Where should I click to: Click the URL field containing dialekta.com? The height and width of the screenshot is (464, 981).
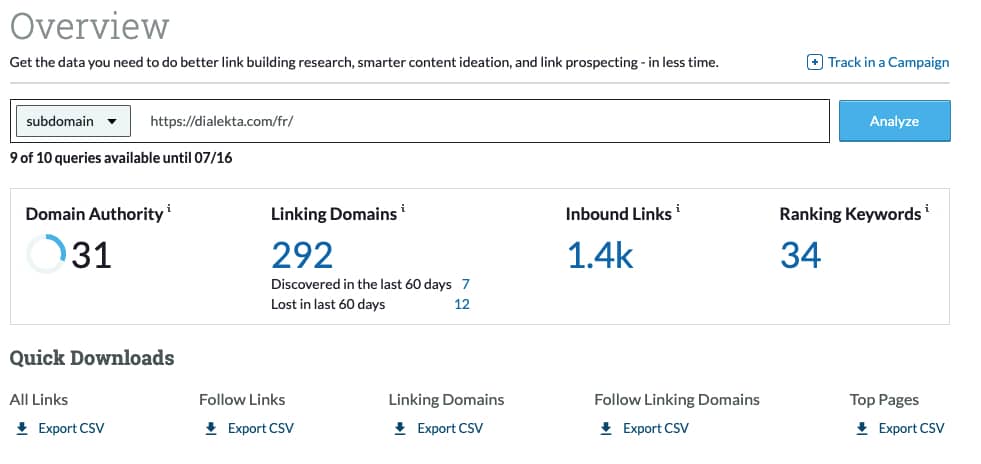480,121
